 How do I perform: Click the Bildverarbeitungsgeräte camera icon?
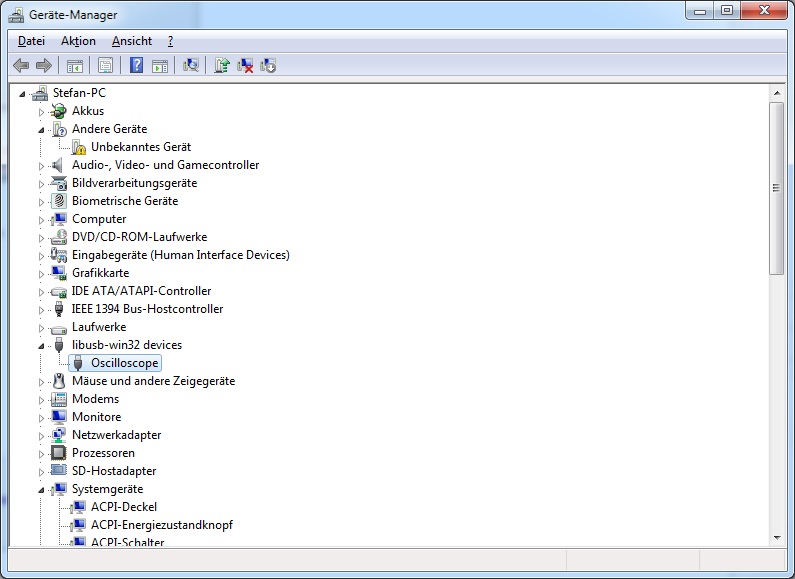pos(59,183)
